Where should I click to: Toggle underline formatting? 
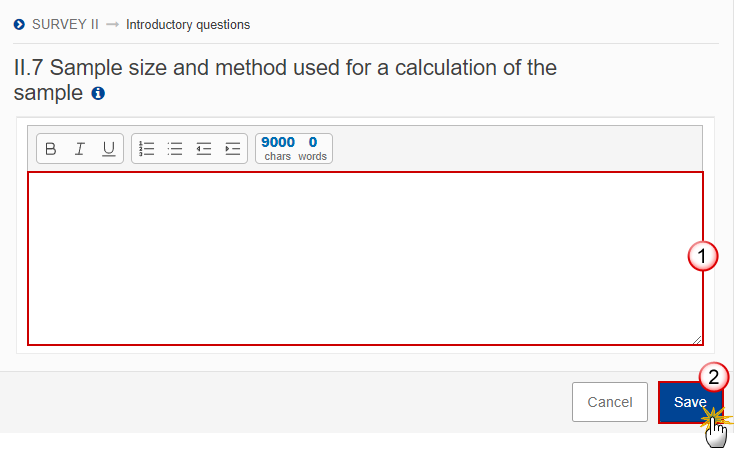click(x=109, y=149)
